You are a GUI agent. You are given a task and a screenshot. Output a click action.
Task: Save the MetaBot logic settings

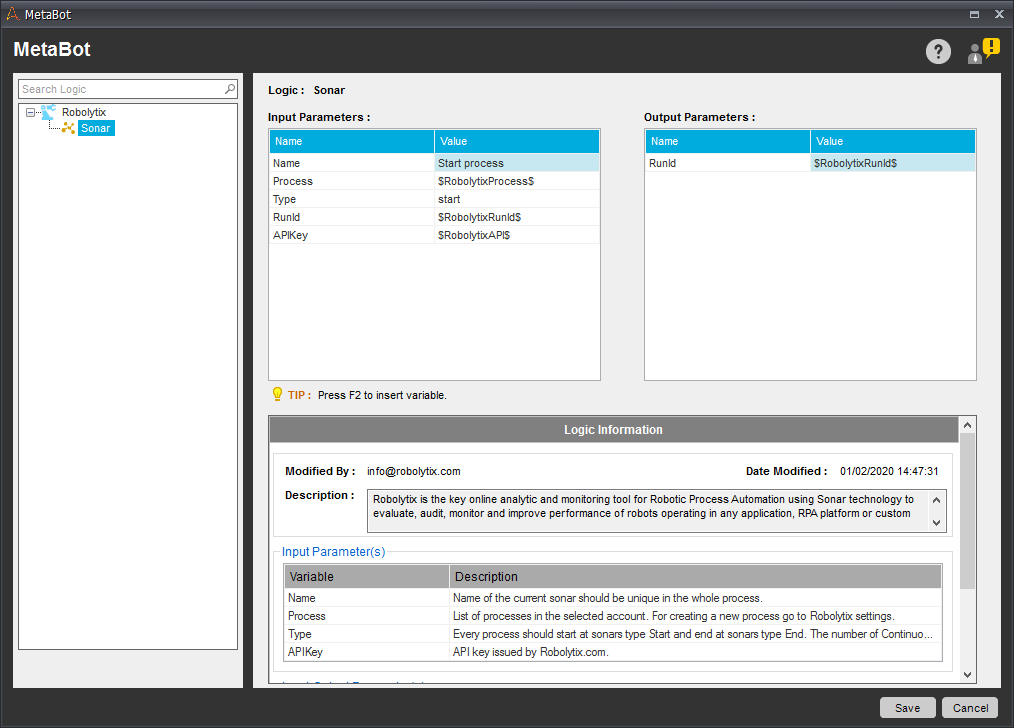click(x=907, y=708)
